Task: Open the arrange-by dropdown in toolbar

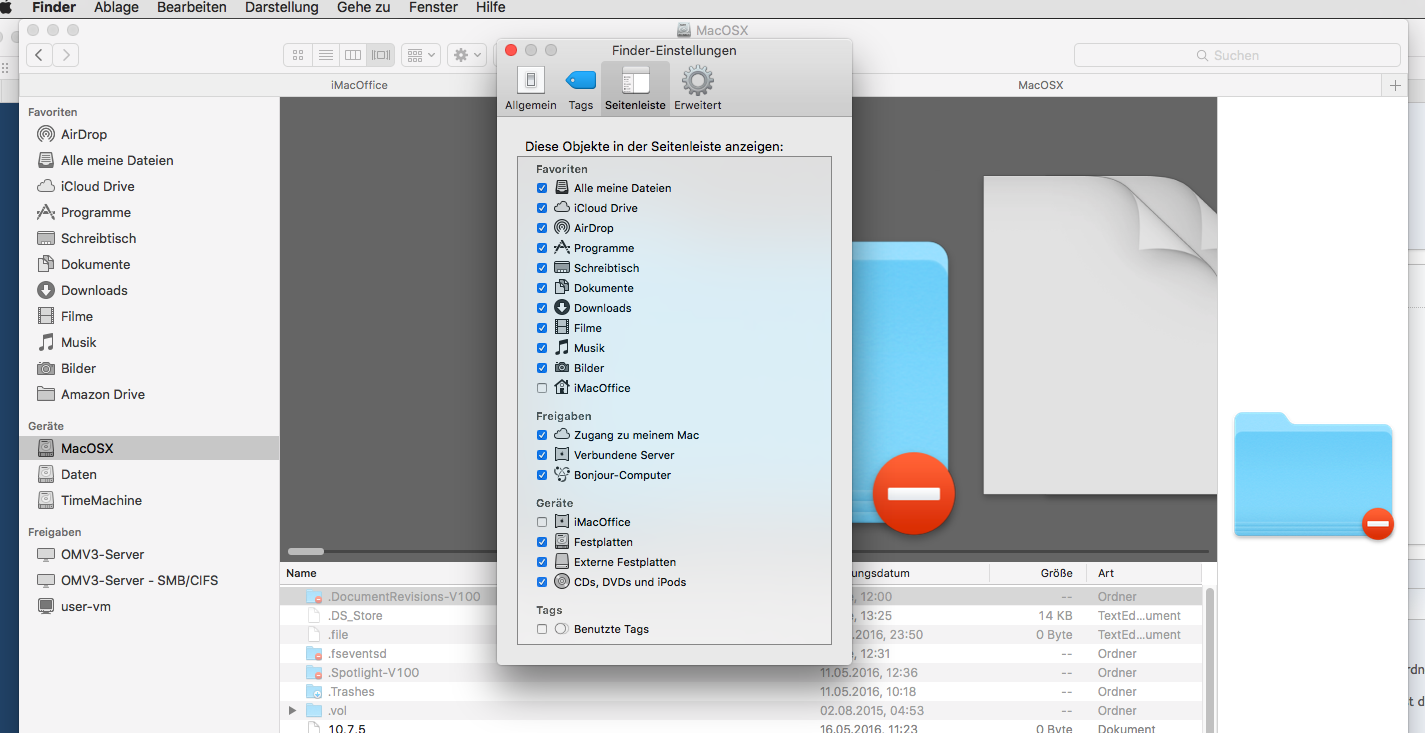Action: pyautogui.click(x=422, y=55)
